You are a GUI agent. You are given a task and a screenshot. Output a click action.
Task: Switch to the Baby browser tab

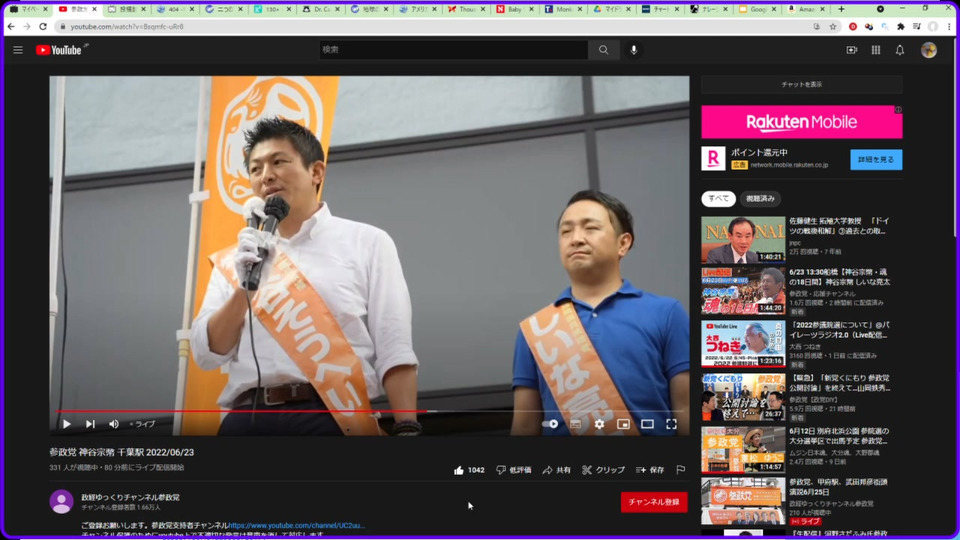pyautogui.click(x=516, y=9)
